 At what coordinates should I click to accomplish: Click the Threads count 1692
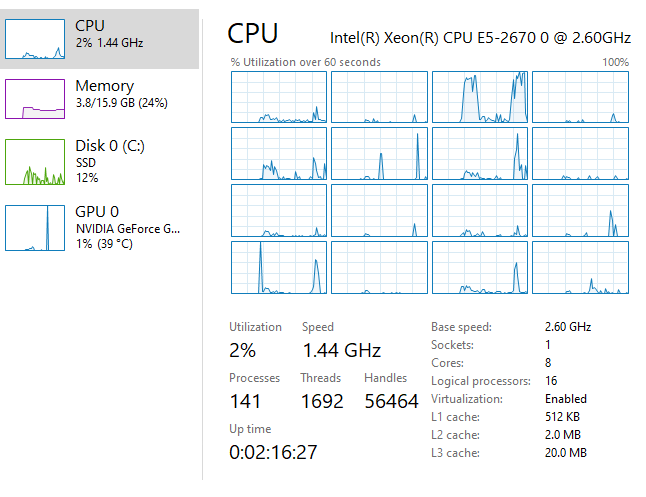point(322,401)
